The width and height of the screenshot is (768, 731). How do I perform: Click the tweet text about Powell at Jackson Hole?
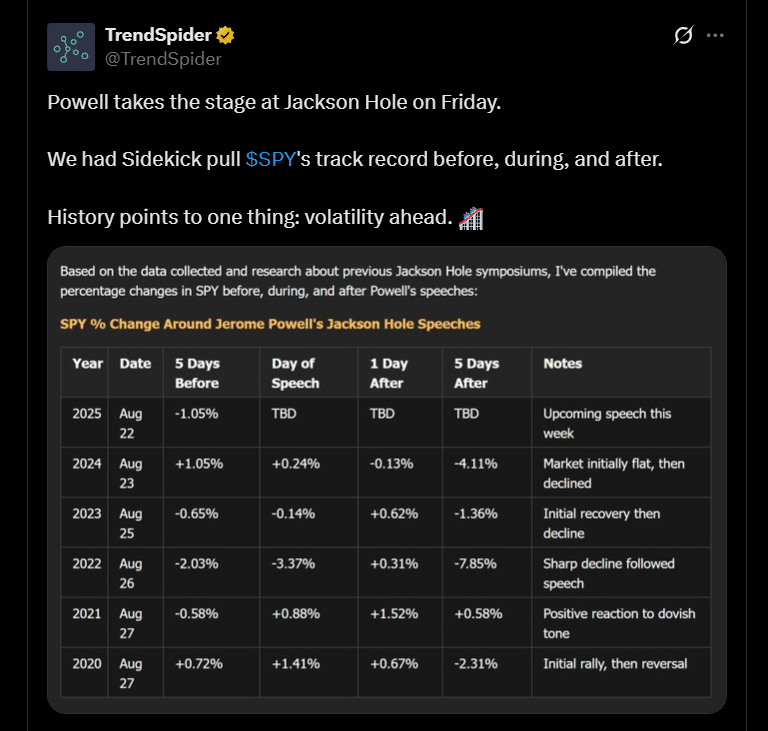coord(274,102)
